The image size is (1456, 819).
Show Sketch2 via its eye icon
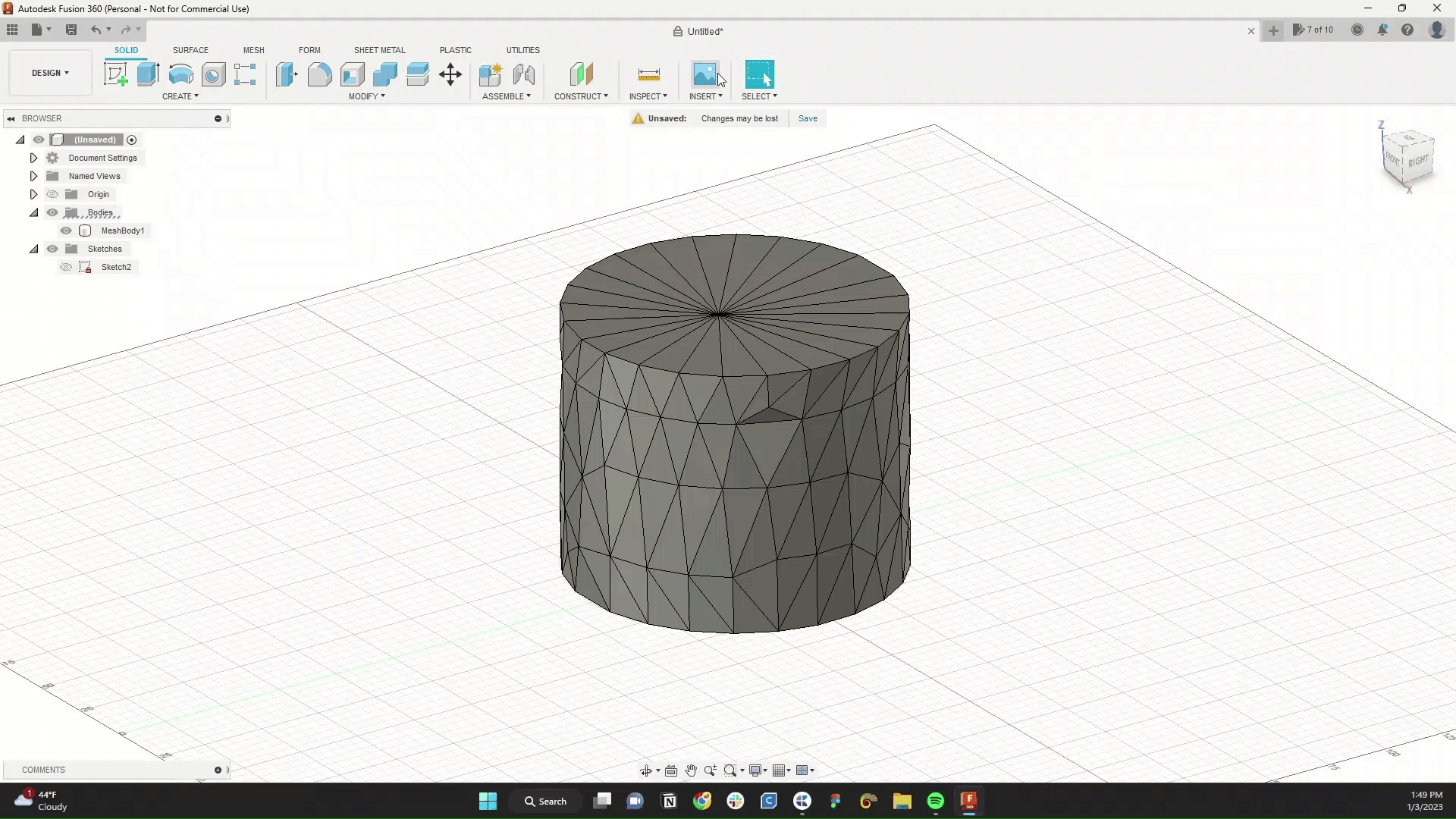click(66, 267)
